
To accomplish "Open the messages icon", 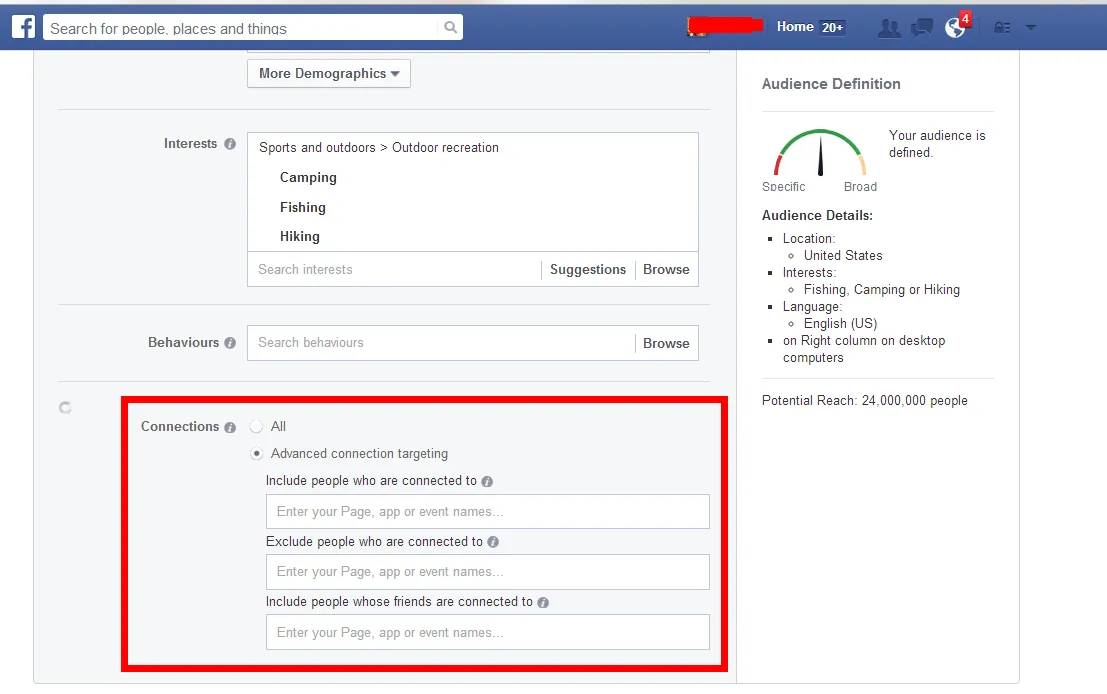I will click(x=922, y=28).
